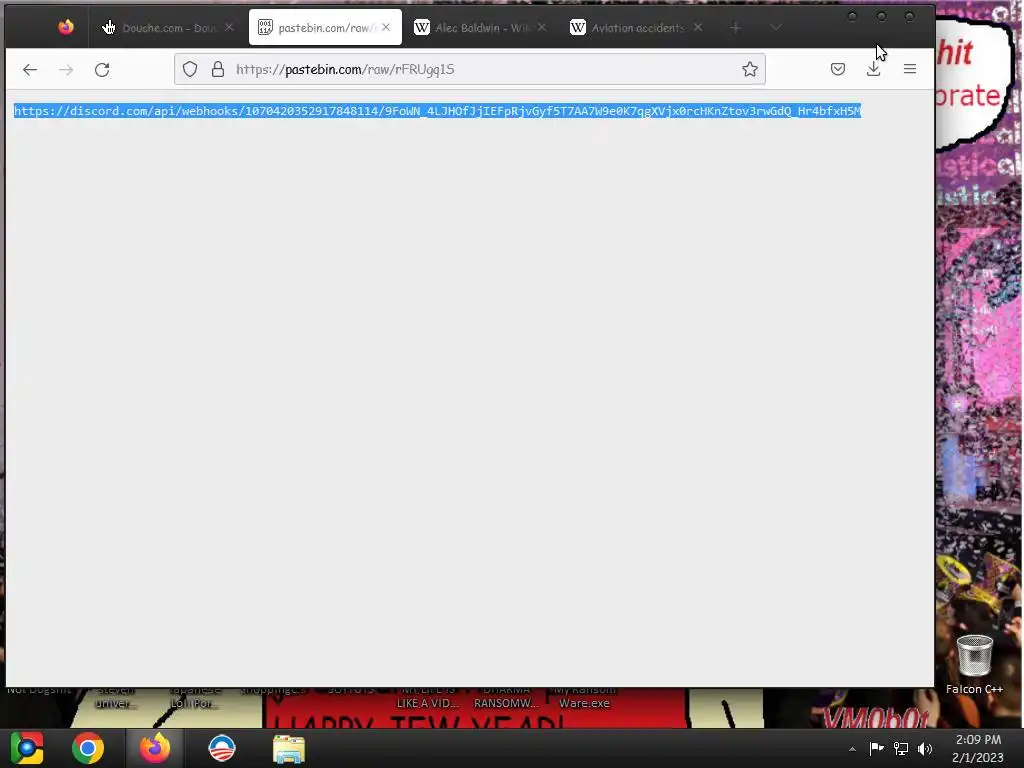Screen dimensions: 1024x768
Task: Open the tracking protection shield icon
Action: [x=190, y=69]
